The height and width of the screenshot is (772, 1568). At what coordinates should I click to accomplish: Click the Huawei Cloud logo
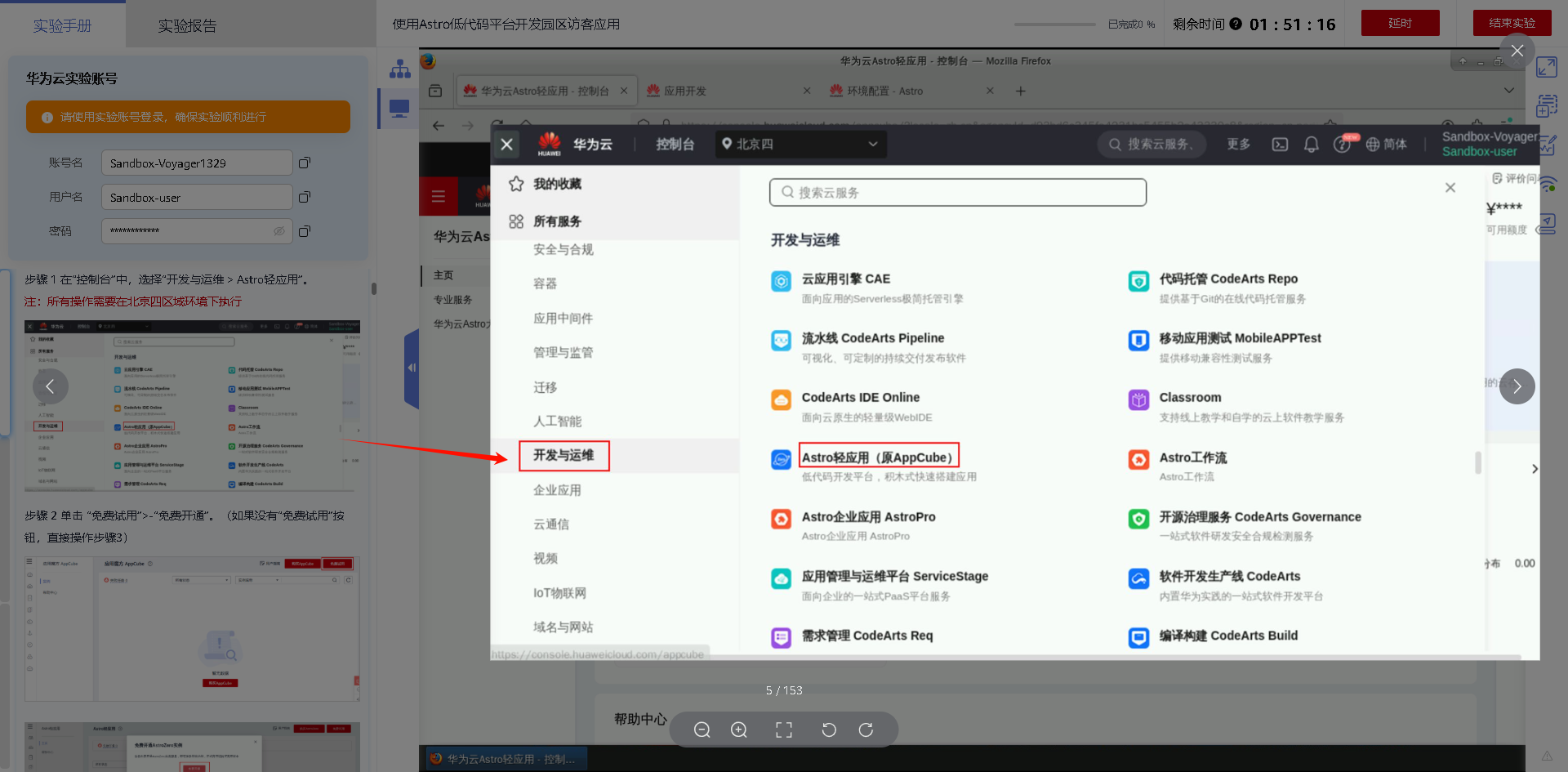550,144
